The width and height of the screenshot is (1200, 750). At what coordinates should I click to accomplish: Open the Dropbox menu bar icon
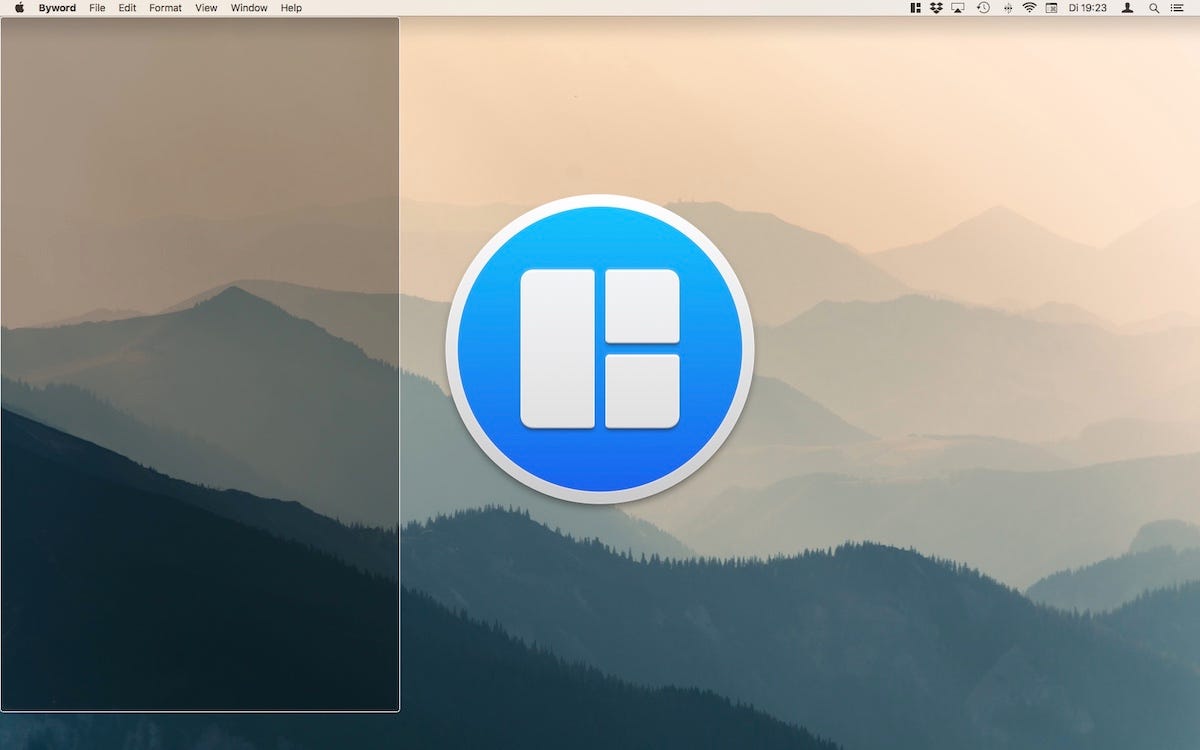(x=936, y=8)
